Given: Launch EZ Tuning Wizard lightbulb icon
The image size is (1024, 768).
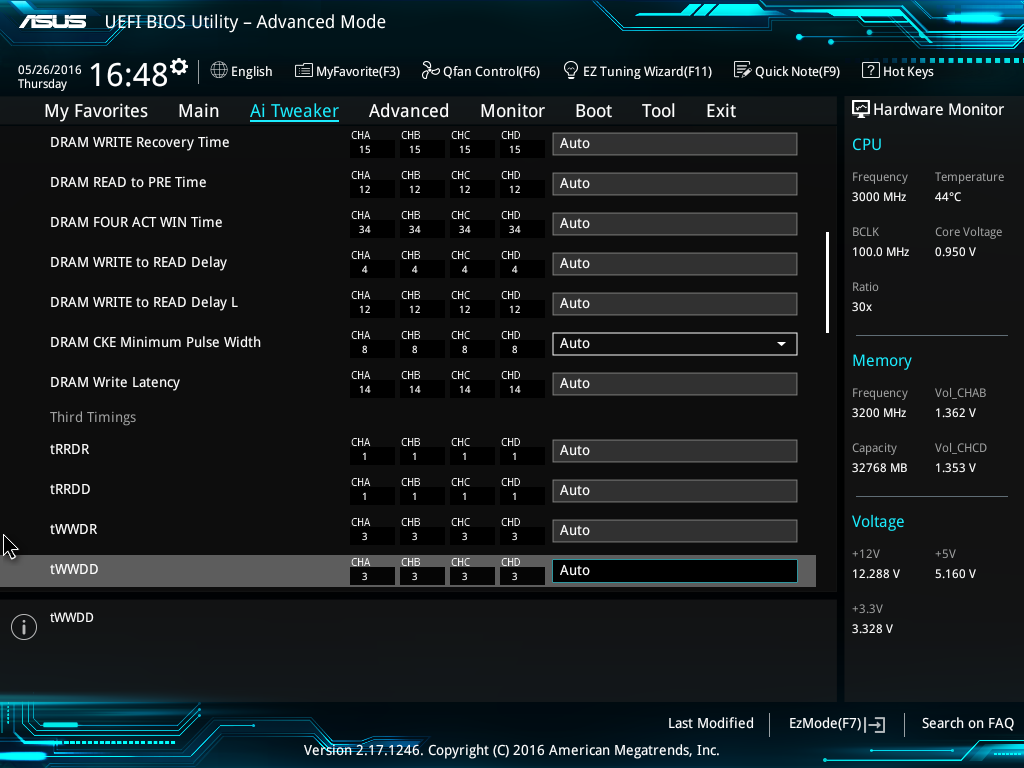Looking at the screenshot, I should click(571, 70).
